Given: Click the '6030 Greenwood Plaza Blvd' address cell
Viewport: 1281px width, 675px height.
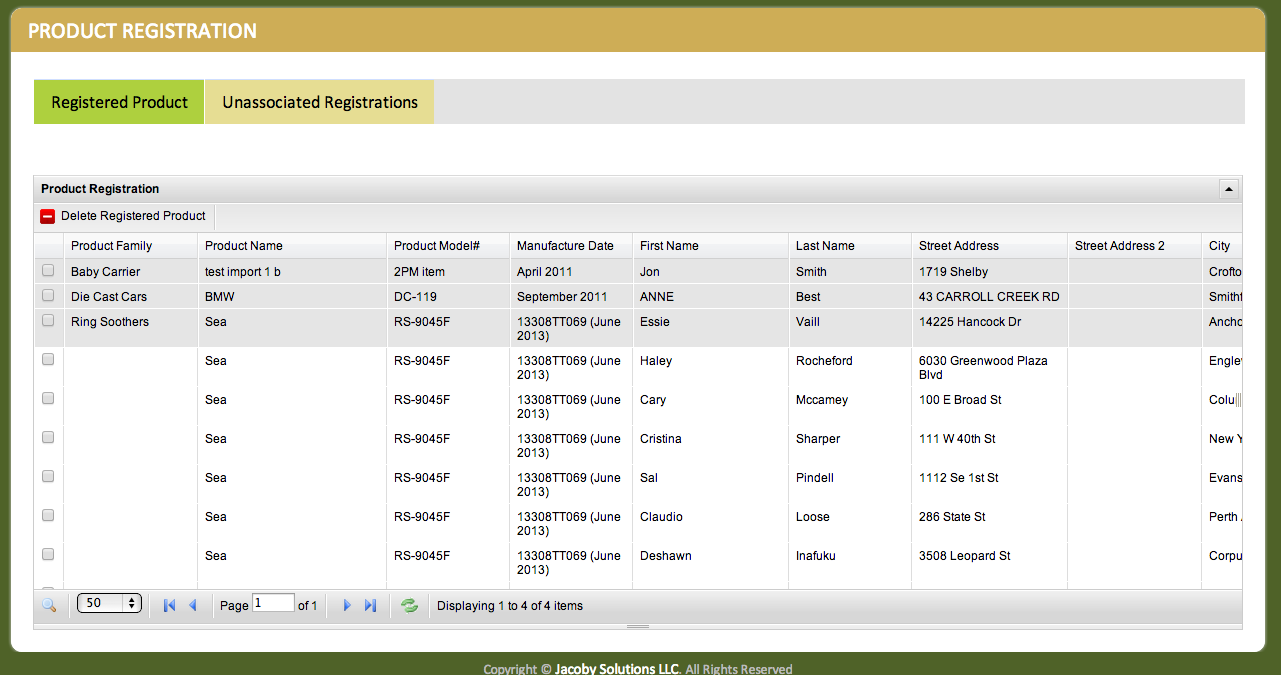Looking at the screenshot, I should [x=990, y=367].
